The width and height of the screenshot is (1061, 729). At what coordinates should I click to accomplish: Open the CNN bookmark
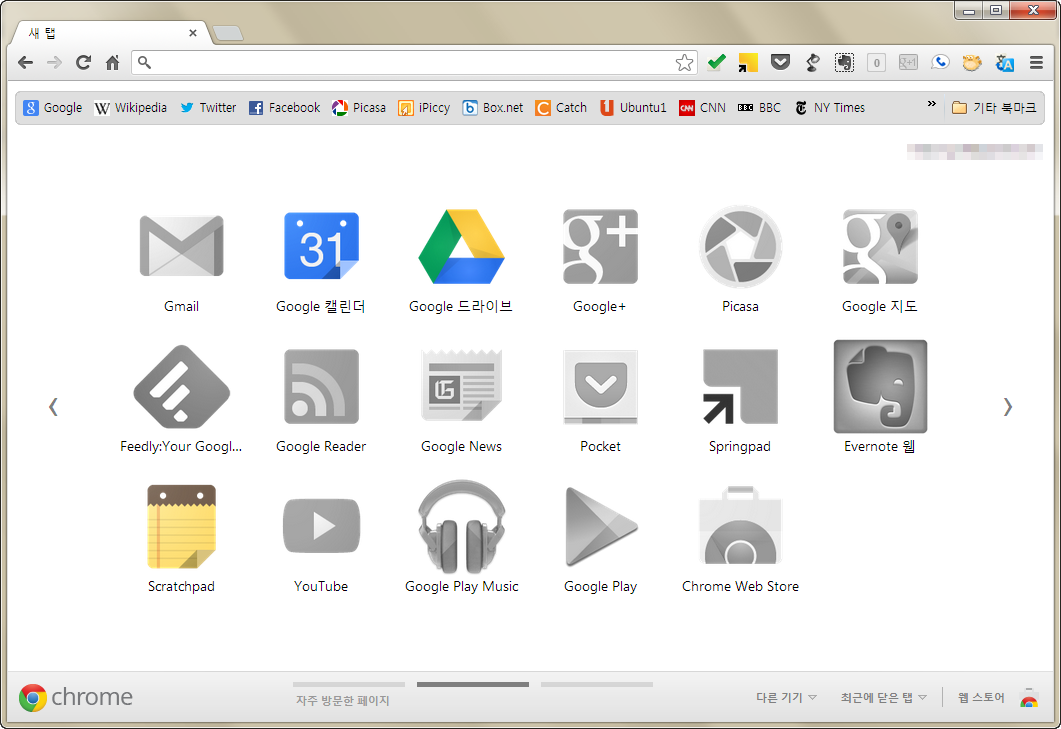[x=702, y=108]
